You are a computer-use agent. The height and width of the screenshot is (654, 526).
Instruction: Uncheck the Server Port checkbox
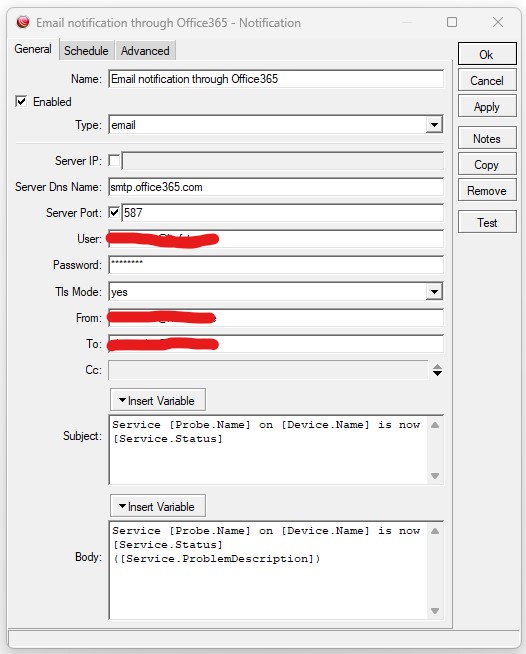point(114,213)
